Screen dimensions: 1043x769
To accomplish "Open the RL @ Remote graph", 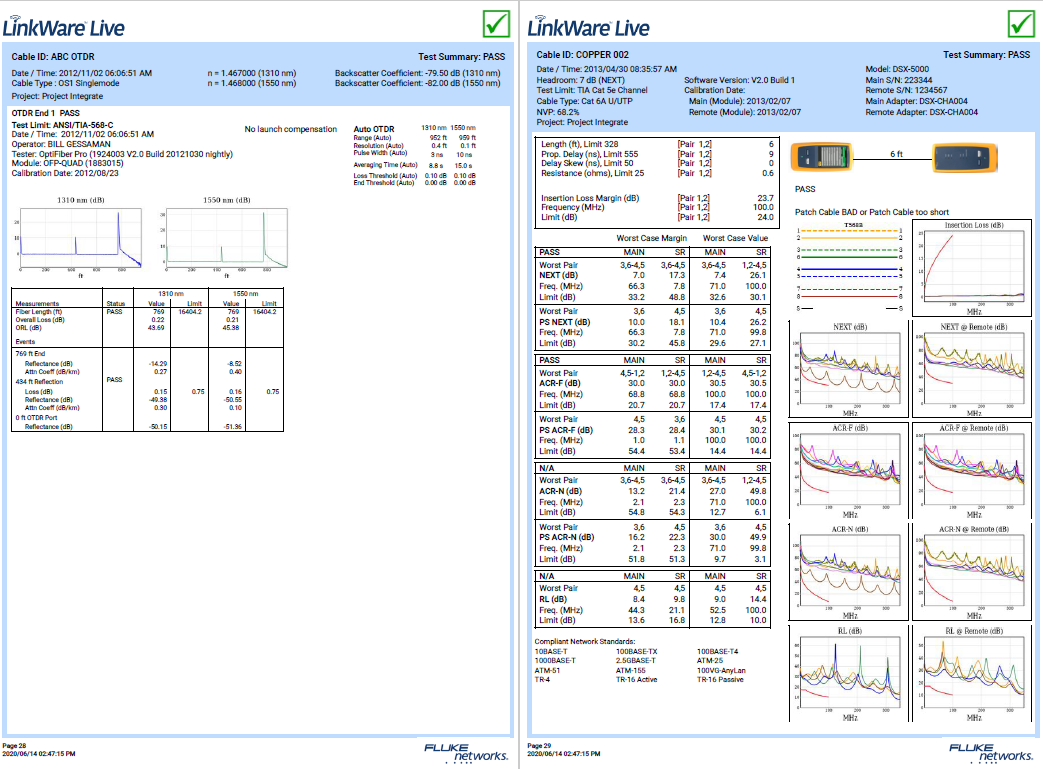I will (972, 673).
